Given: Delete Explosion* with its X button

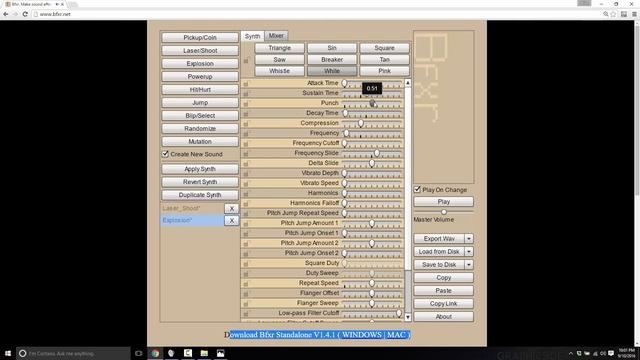Looking at the screenshot, I should [x=231, y=220].
